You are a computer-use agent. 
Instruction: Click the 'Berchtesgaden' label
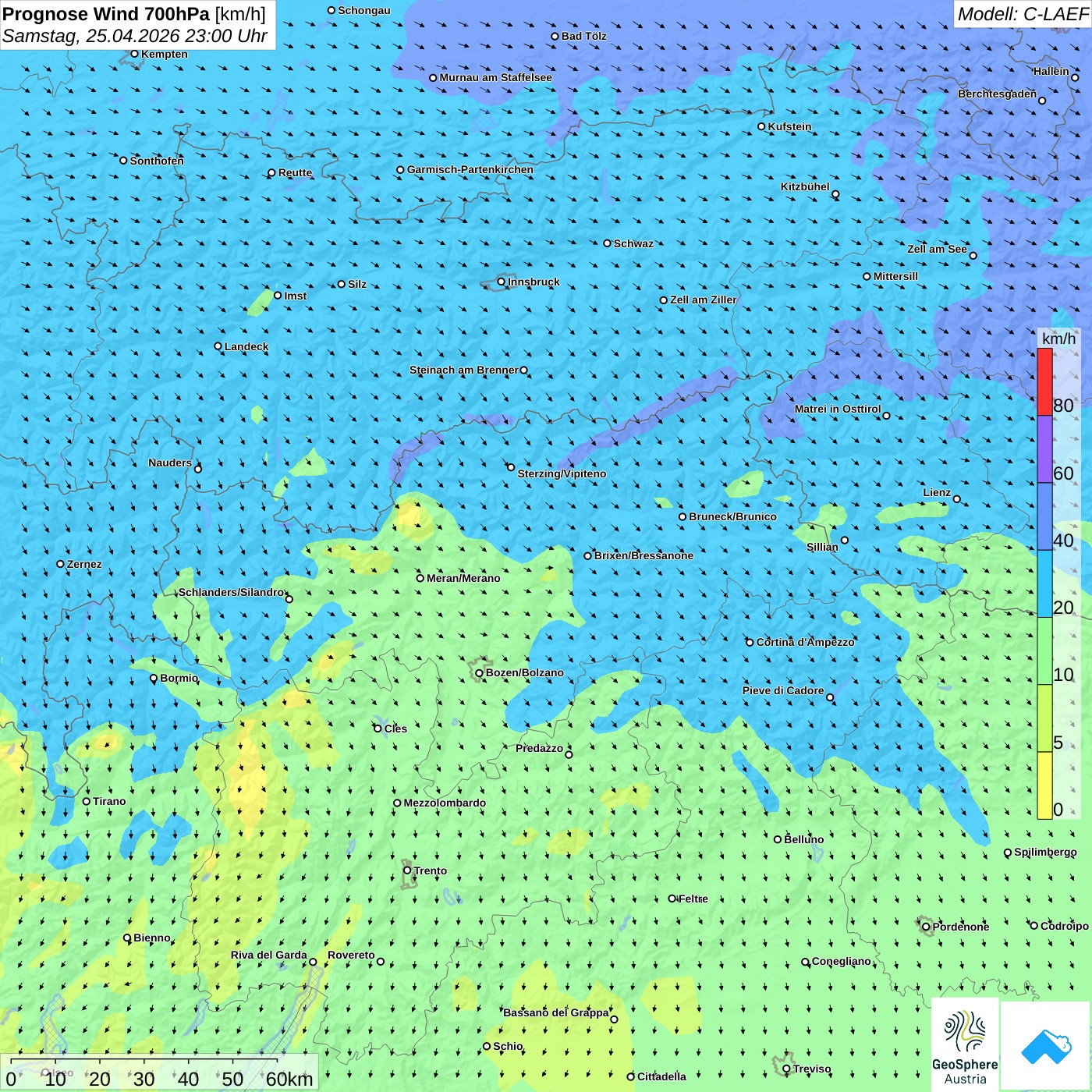(998, 94)
